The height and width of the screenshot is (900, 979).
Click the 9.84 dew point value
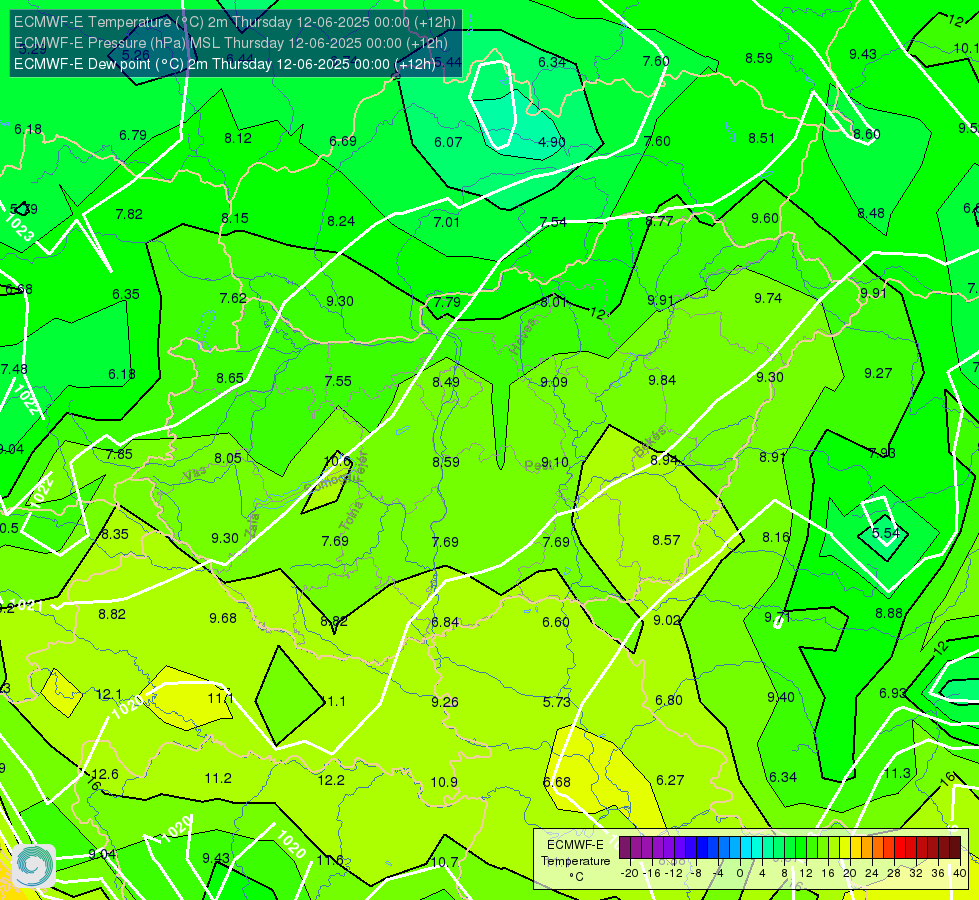[662, 380]
